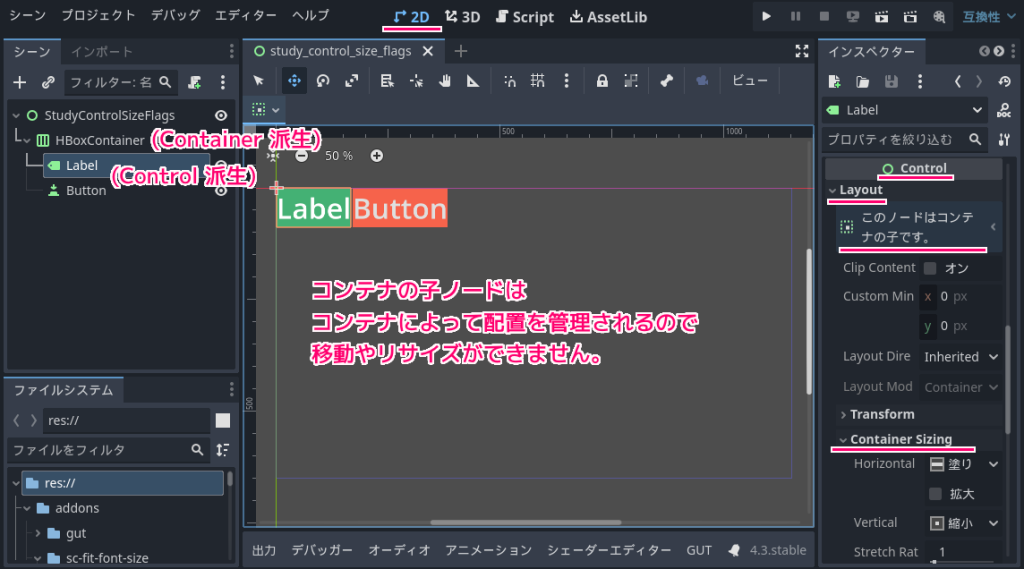1024x569 pixels.
Task: Open Vertical 縮小 sizing dropdown
Action: point(964,523)
